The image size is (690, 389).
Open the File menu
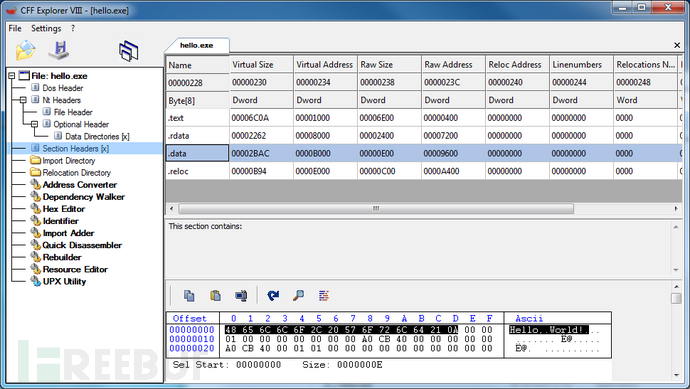click(15, 28)
